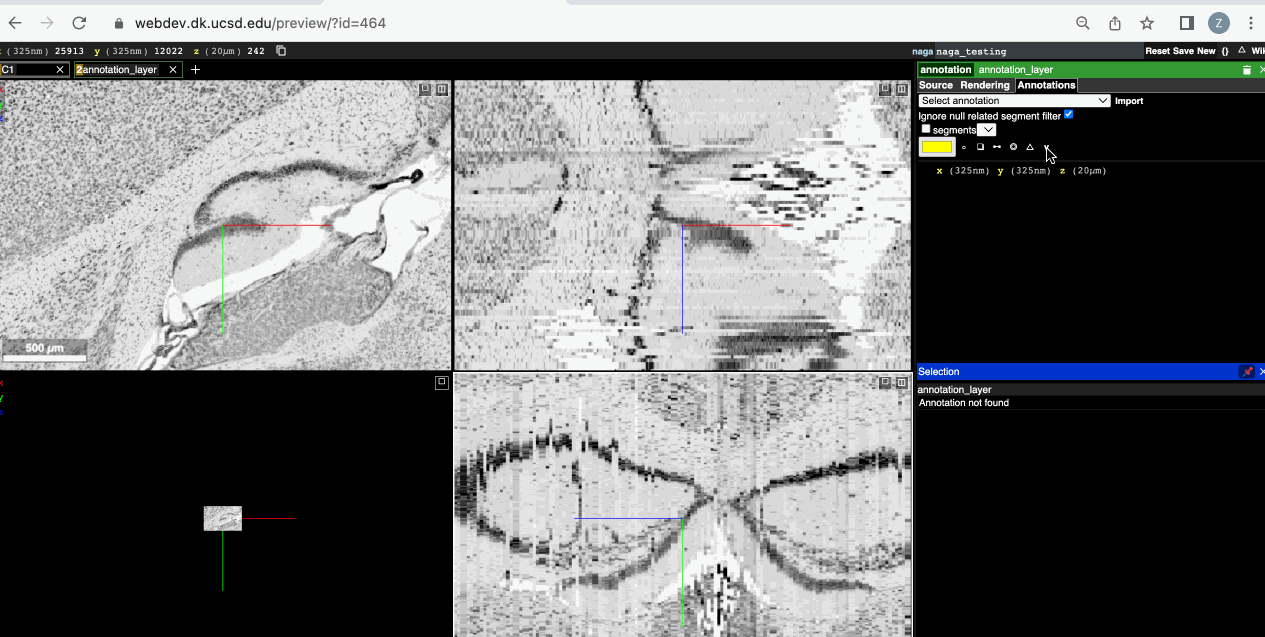Maximize the 3D view panel
Viewport: 1265px width, 637px height.
point(441,382)
